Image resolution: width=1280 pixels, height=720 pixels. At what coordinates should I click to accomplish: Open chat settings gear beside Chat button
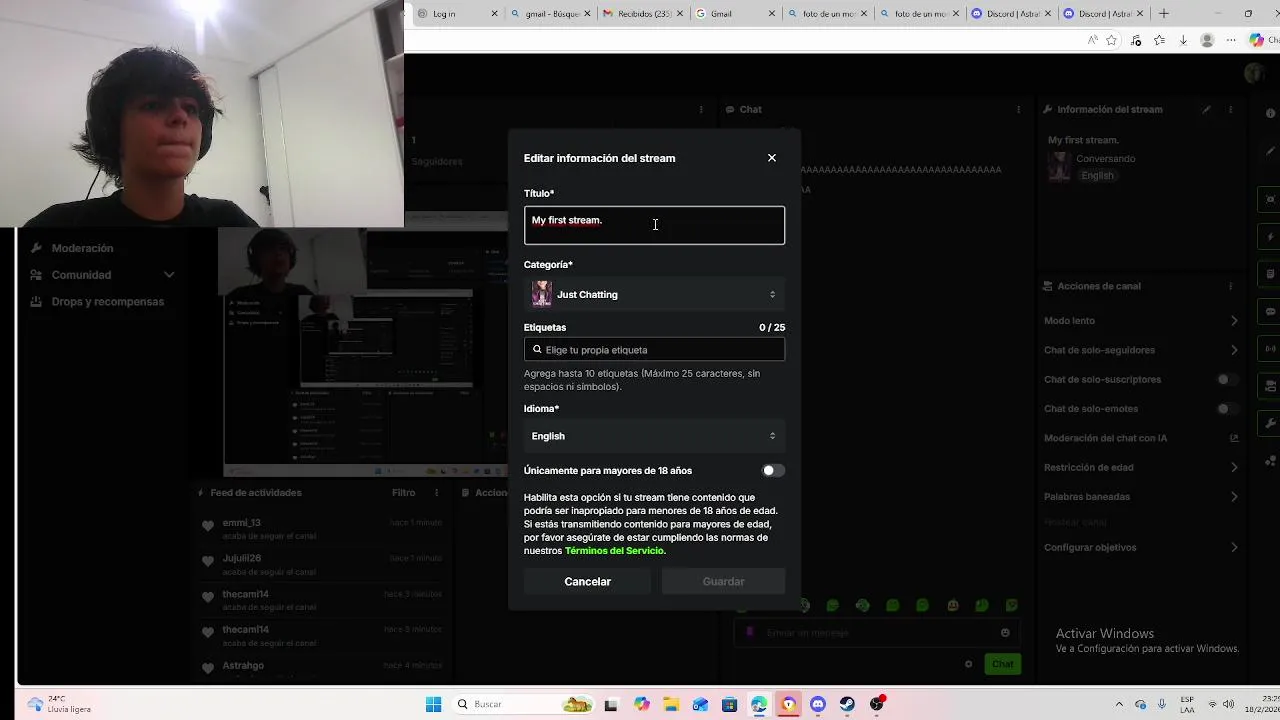pyautogui.click(x=968, y=664)
